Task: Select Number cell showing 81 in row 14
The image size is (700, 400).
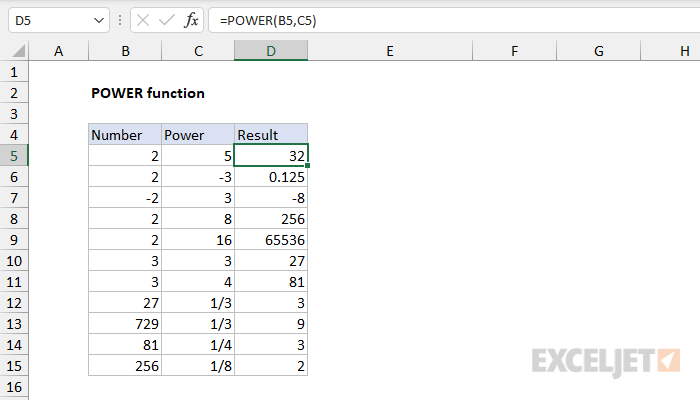Action: coord(125,345)
